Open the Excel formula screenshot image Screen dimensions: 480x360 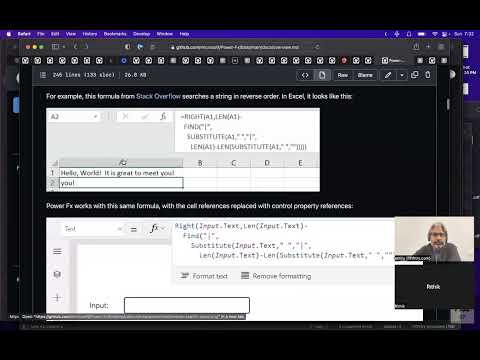183,150
